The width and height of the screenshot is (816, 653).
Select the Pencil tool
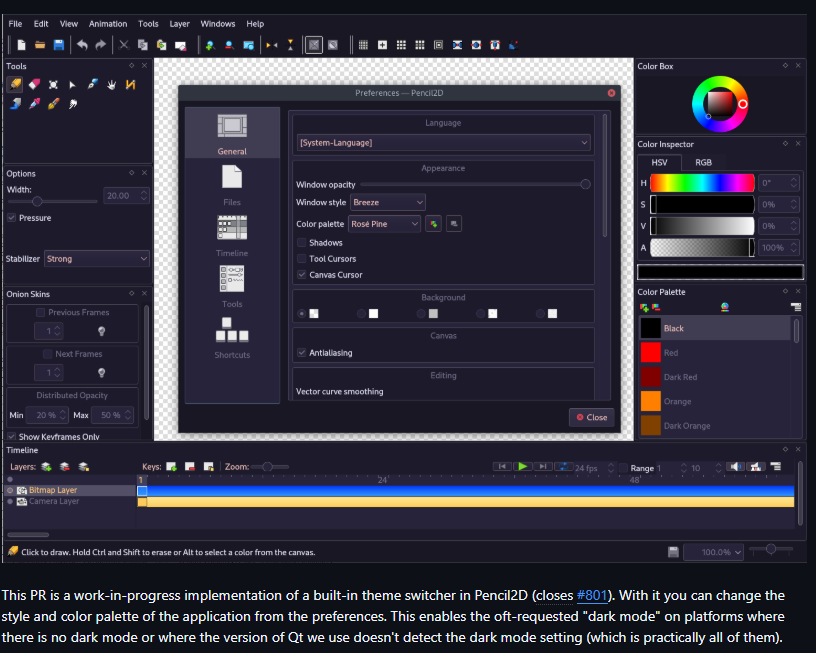point(15,84)
